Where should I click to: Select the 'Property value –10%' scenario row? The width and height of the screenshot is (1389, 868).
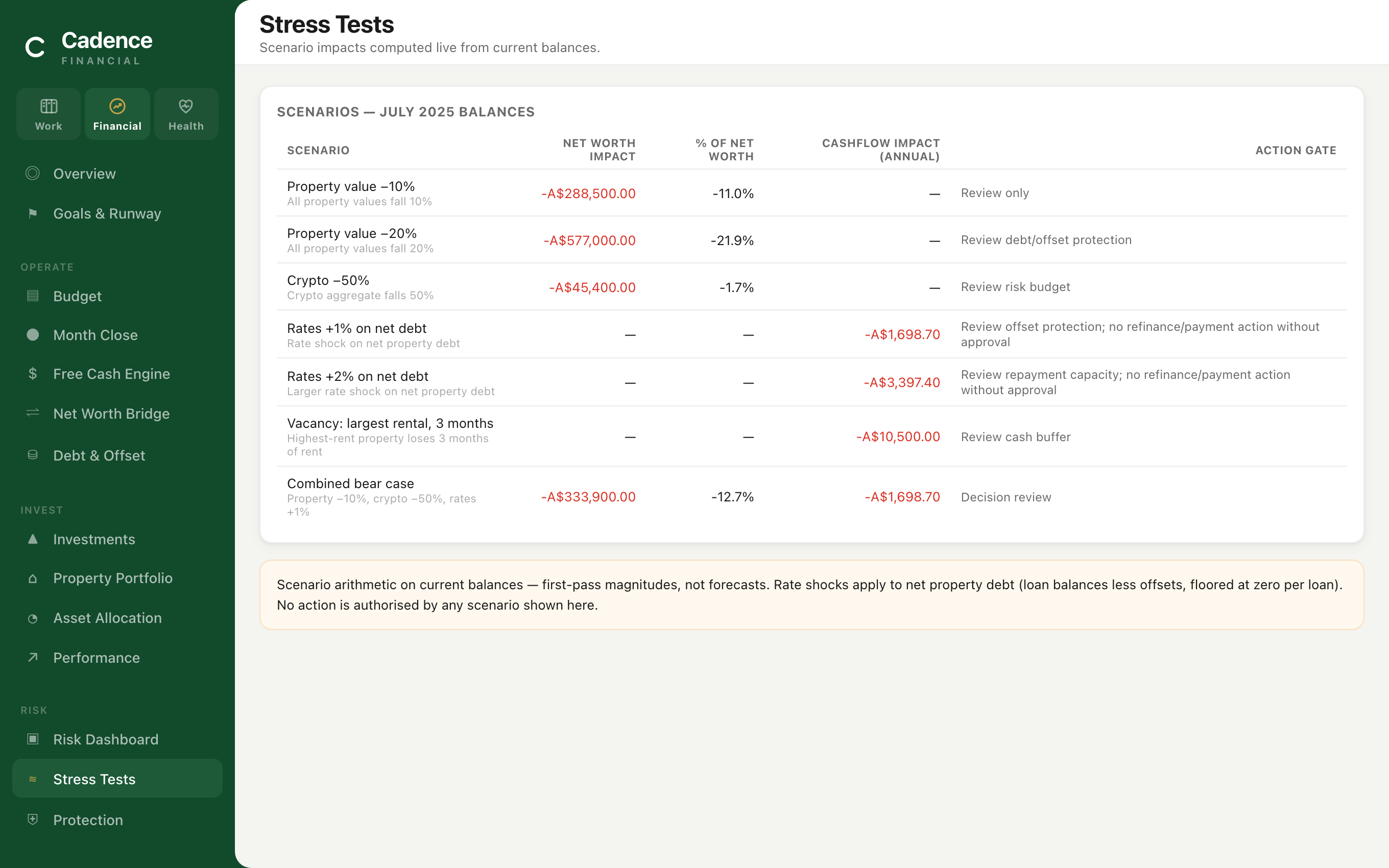(x=811, y=193)
